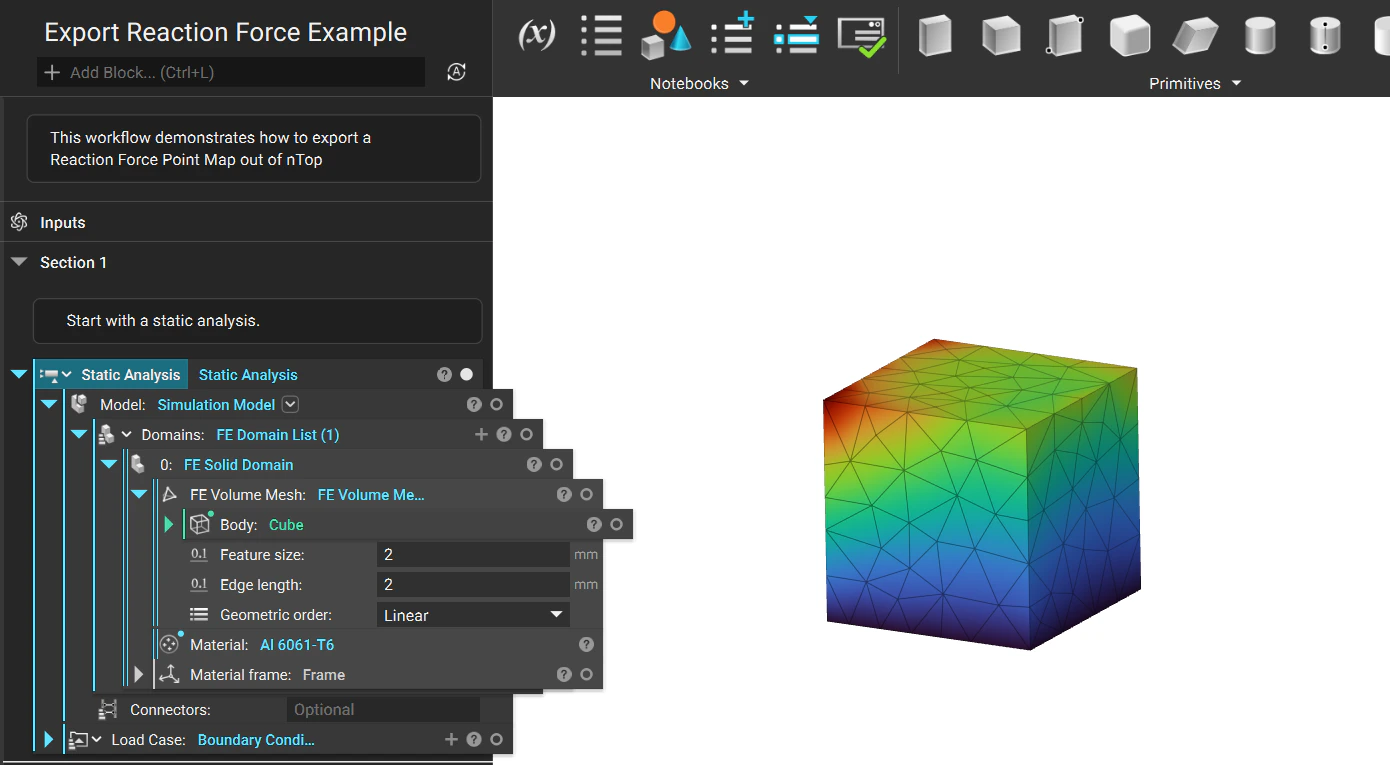Expand the Load Case row triangle
Image resolution: width=1390 pixels, height=765 pixels.
48,740
